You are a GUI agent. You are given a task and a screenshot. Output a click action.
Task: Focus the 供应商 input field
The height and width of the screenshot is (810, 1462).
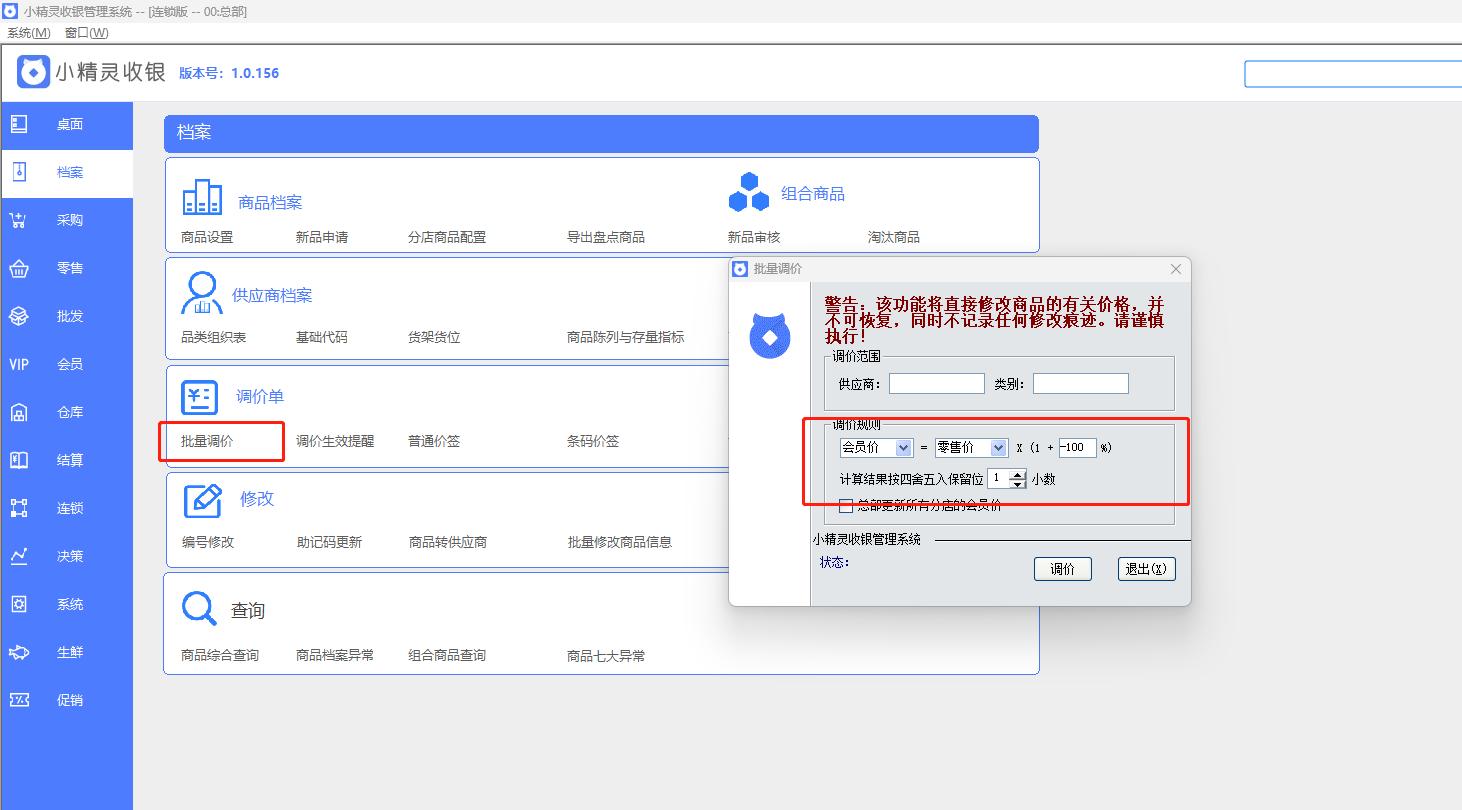click(937, 383)
